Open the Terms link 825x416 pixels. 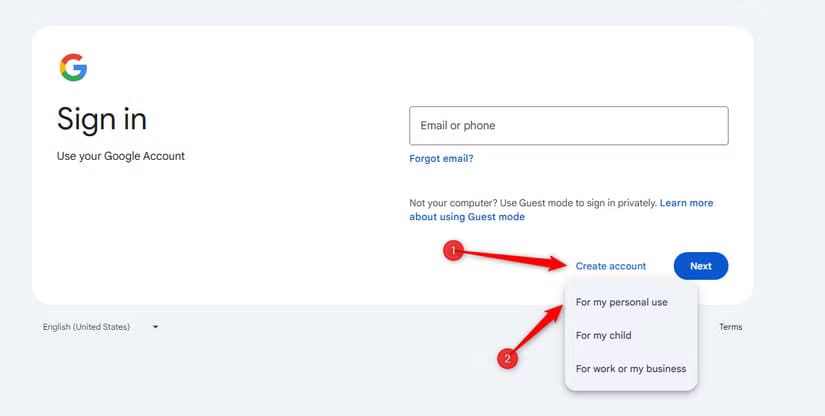pos(730,327)
